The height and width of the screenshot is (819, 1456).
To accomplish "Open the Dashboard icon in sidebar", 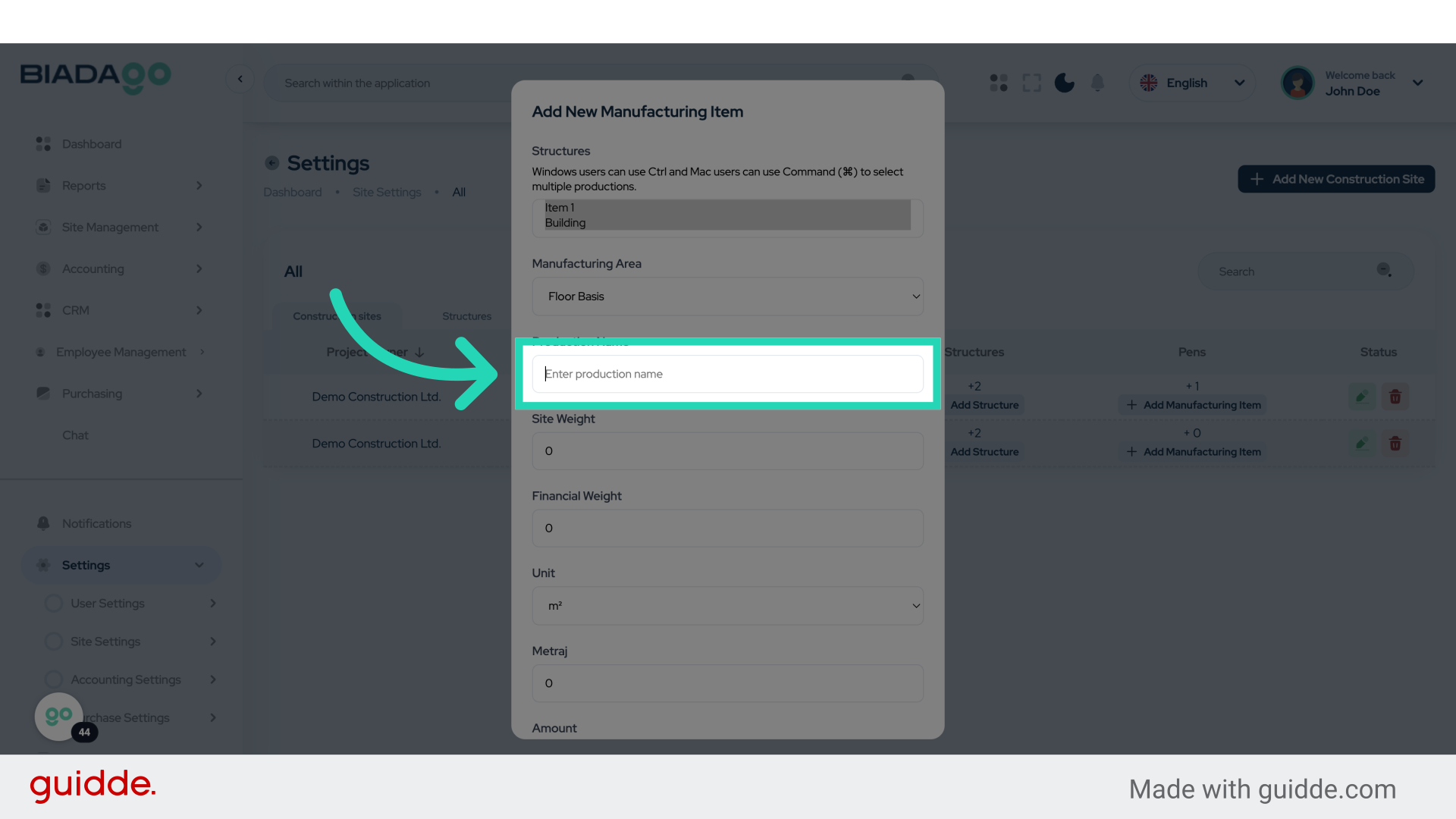I will pyautogui.click(x=42, y=143).
